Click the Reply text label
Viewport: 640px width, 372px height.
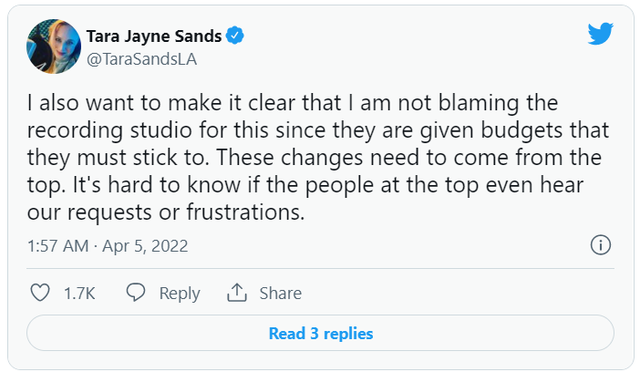tap(180, 293)
